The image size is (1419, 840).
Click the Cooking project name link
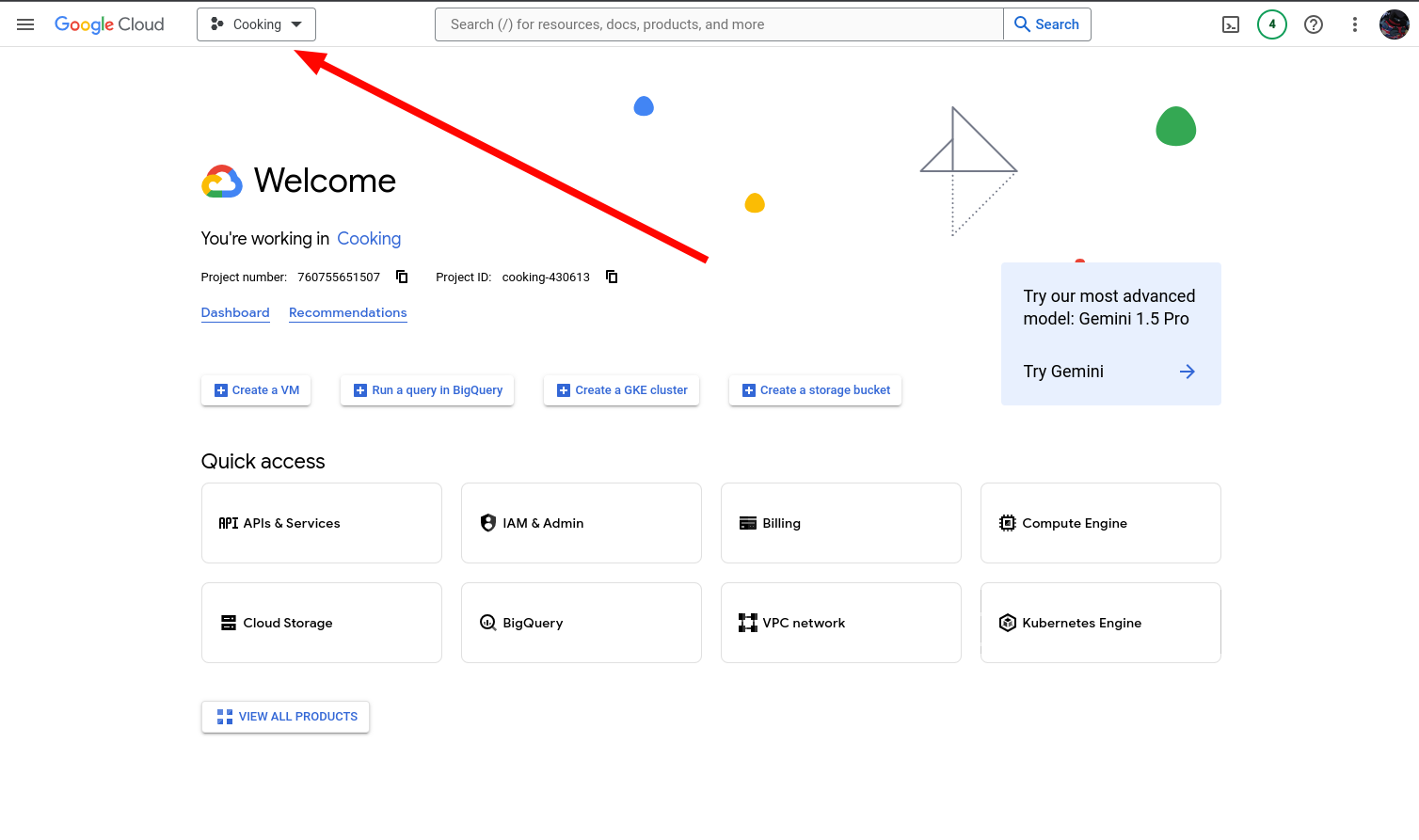coord(369,239)
